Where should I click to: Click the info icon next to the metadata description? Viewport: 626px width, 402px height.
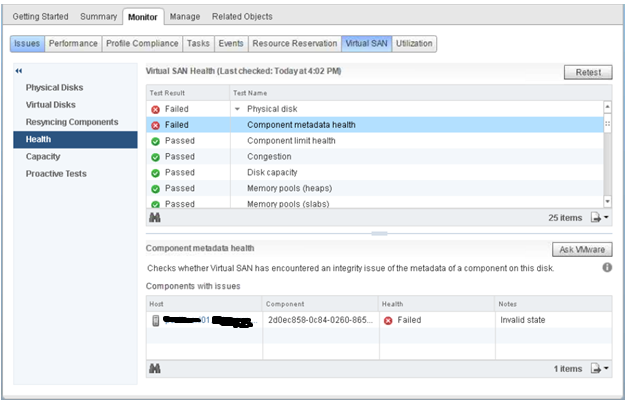[x=606, y=268]
